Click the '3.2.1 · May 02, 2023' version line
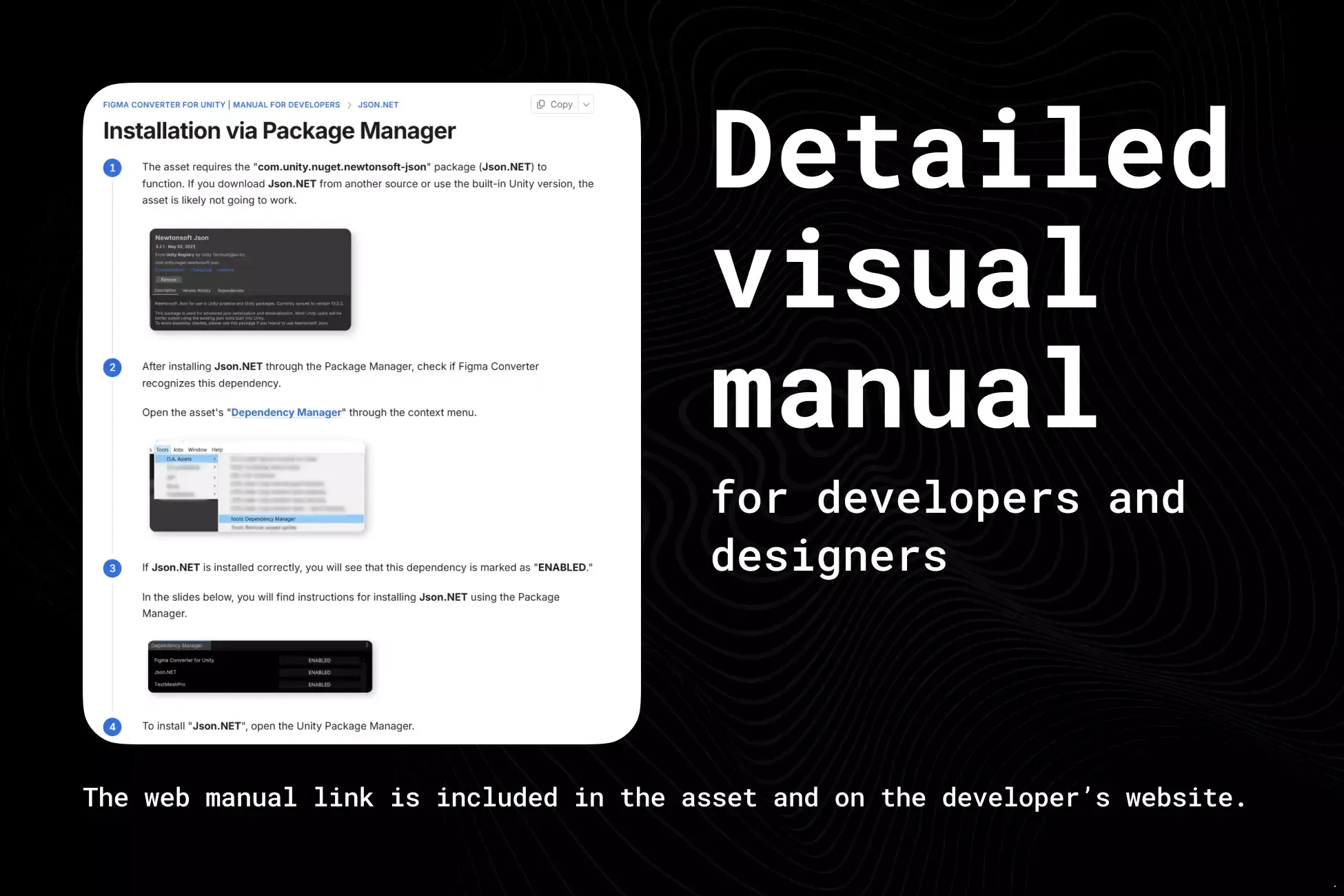Image resolution: width=1344 pixels, height=896 pixels. 175,247
